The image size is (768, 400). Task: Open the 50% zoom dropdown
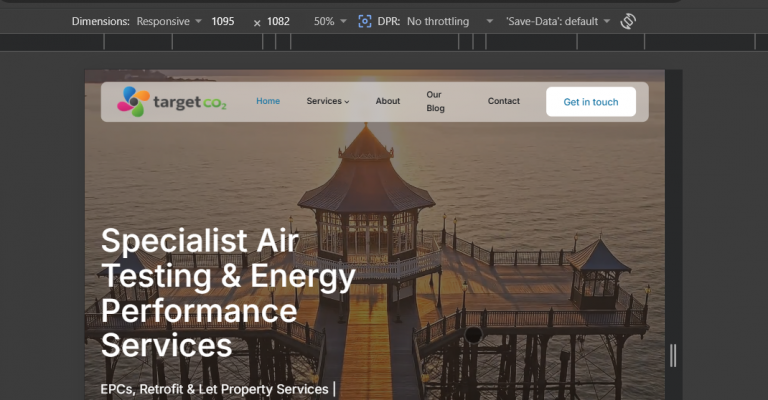330,21
